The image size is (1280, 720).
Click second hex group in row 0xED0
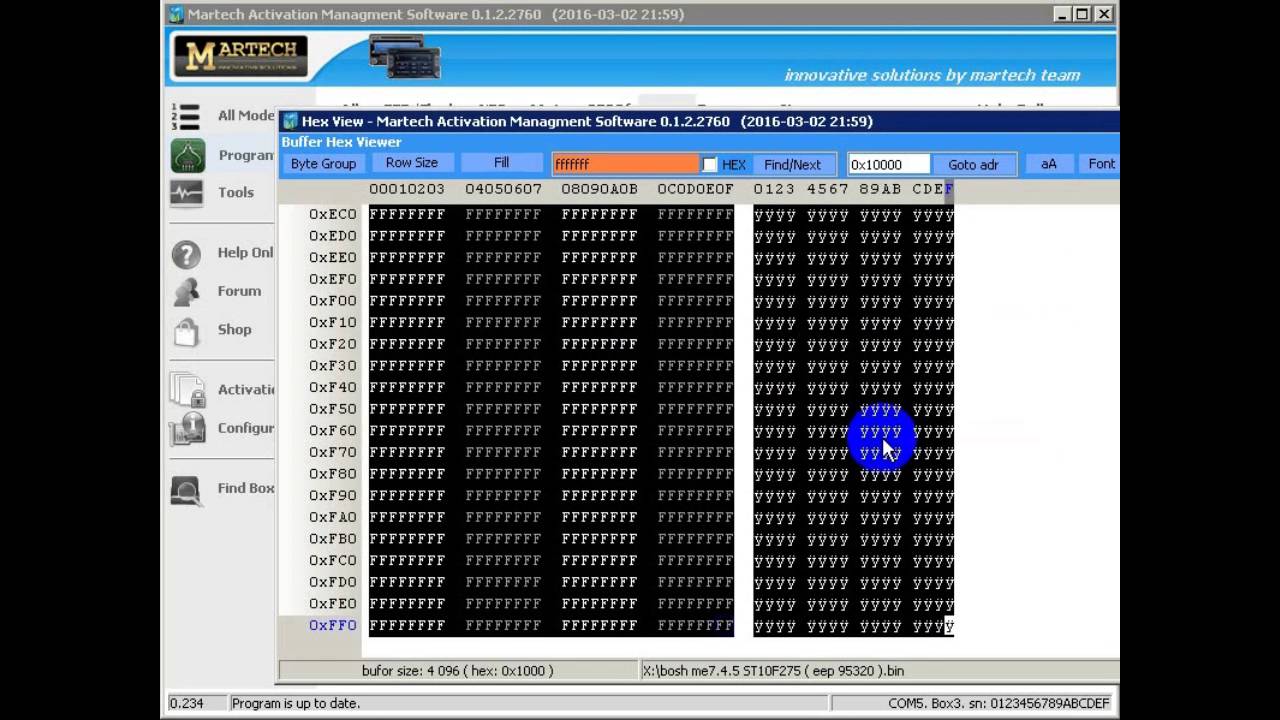click(503, 236)
